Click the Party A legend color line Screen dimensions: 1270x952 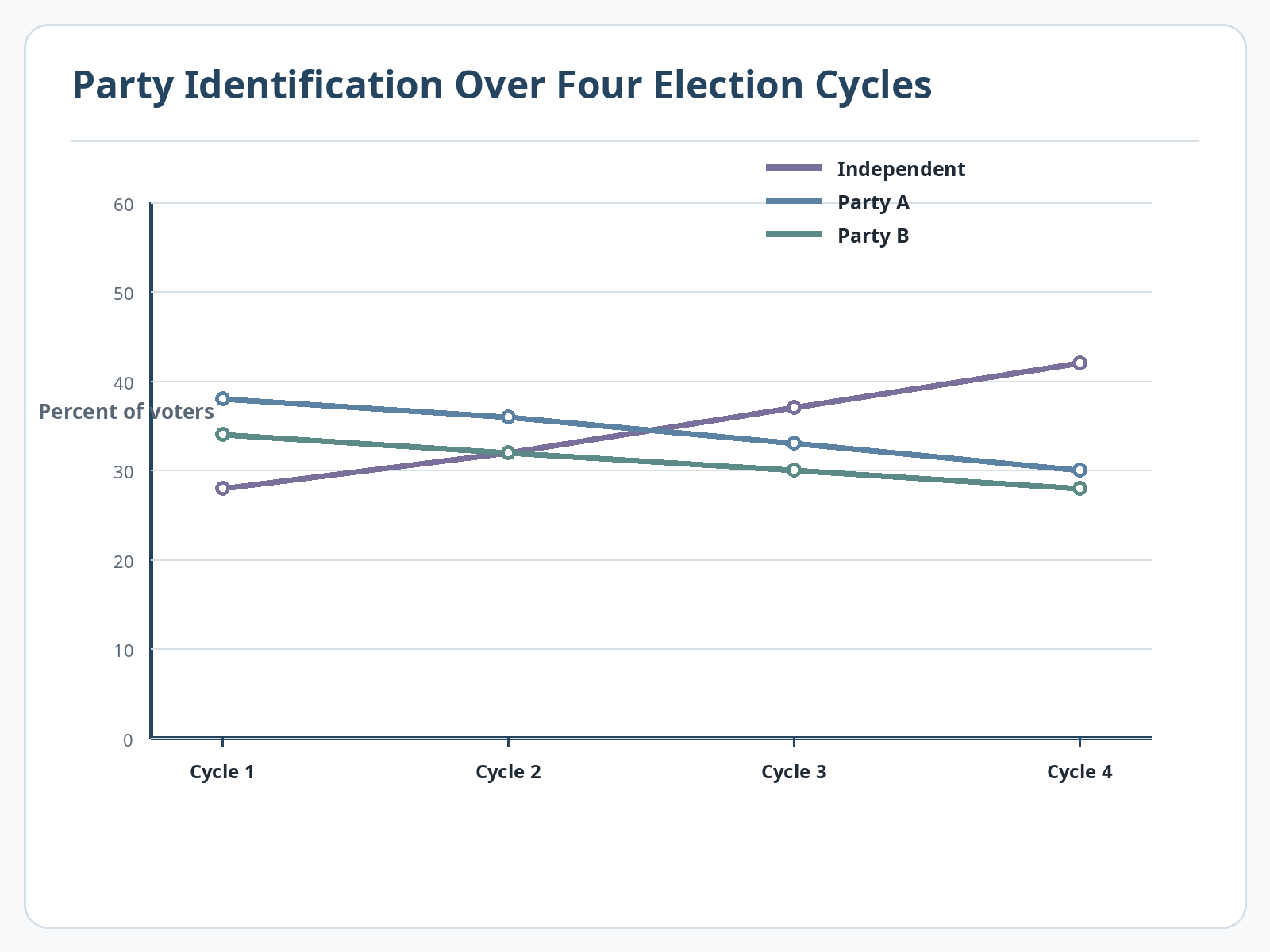click(794, 202)
